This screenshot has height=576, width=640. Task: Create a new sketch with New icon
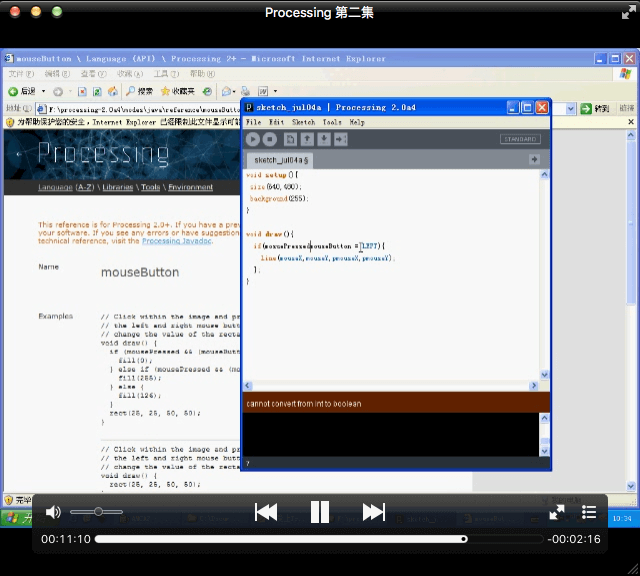(290, 139)
